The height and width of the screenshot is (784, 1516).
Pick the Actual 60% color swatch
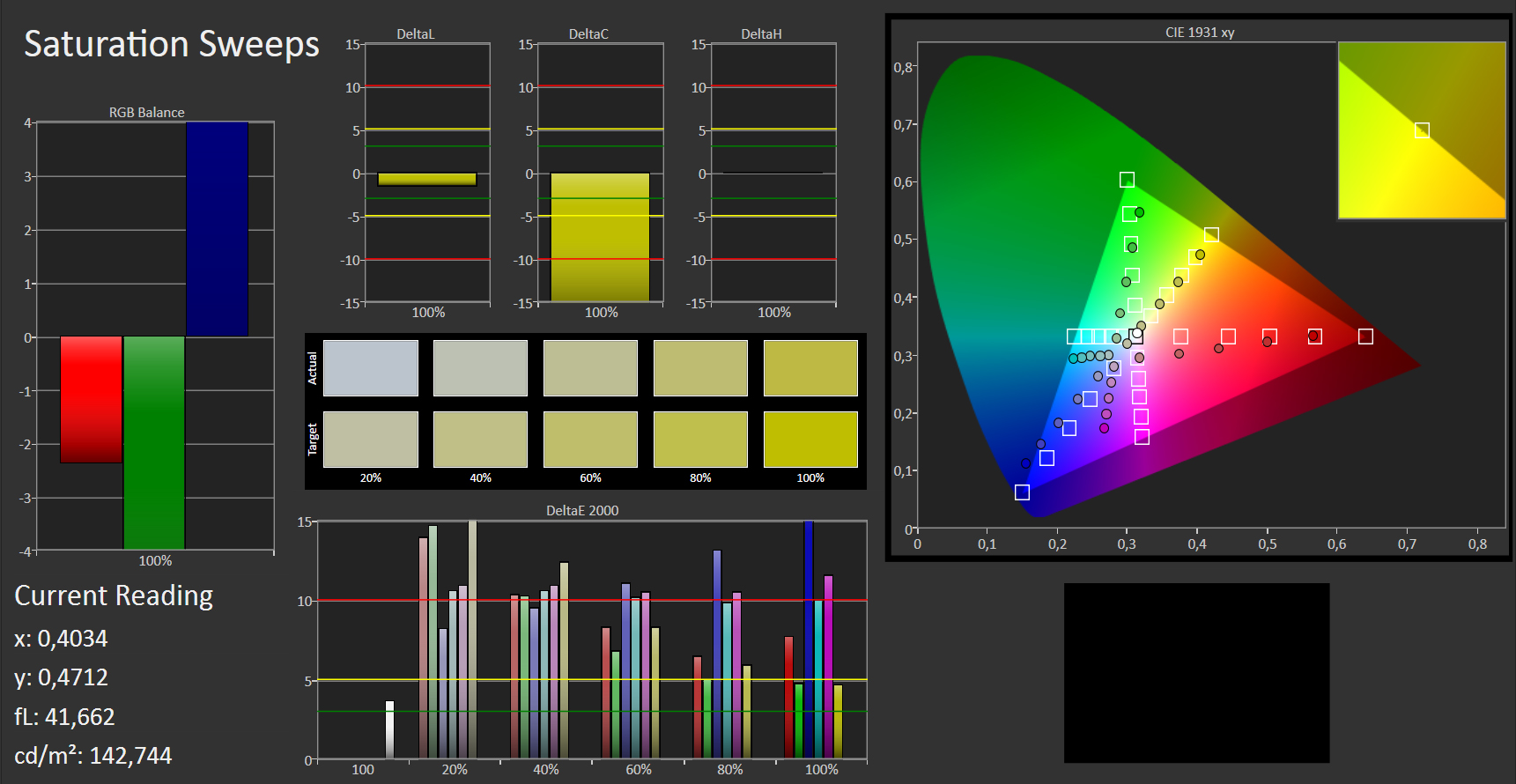coord(590,368)
